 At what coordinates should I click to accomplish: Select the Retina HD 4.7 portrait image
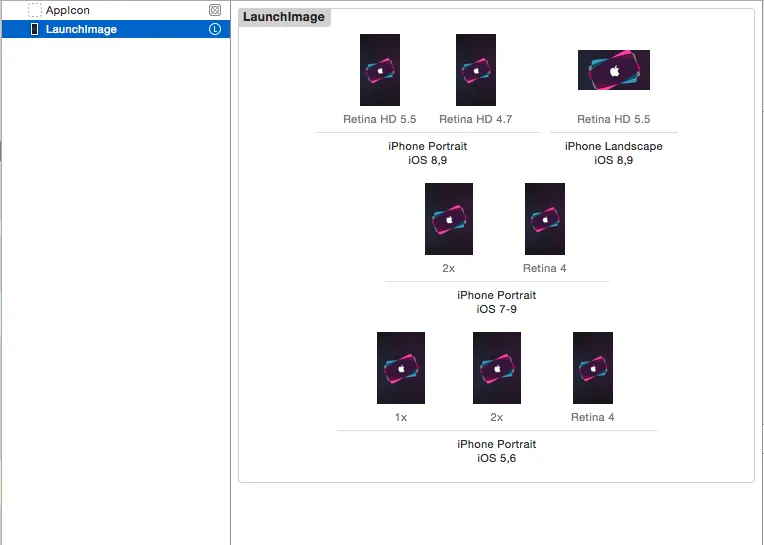click(x=476, y=70)
